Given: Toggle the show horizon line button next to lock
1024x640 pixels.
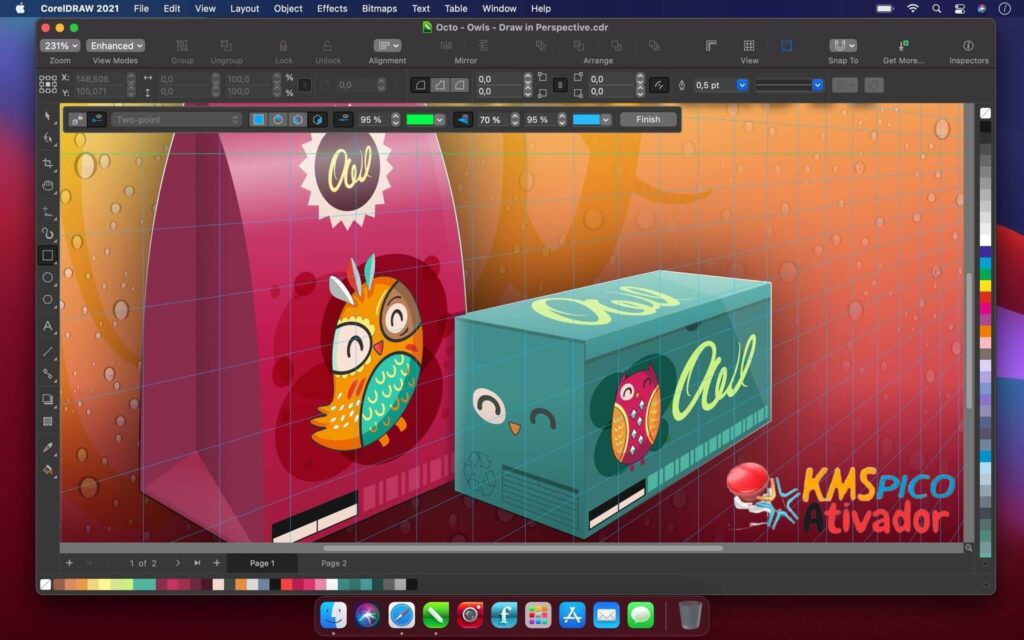Looking at the screenshot, I should coord(97,120).
